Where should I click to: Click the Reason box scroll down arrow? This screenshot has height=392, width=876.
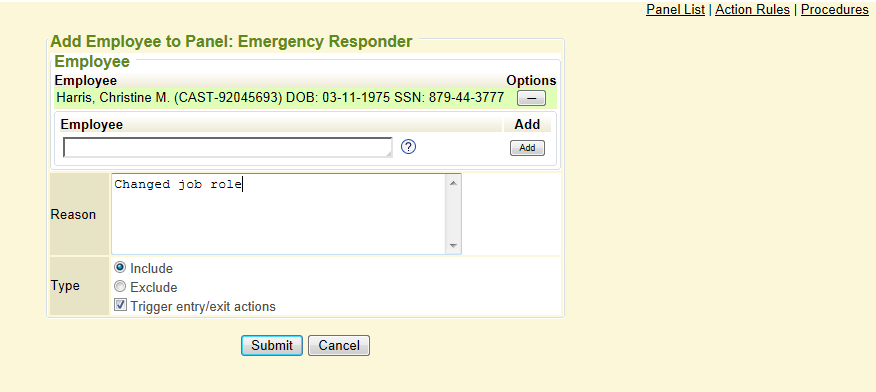453,246
